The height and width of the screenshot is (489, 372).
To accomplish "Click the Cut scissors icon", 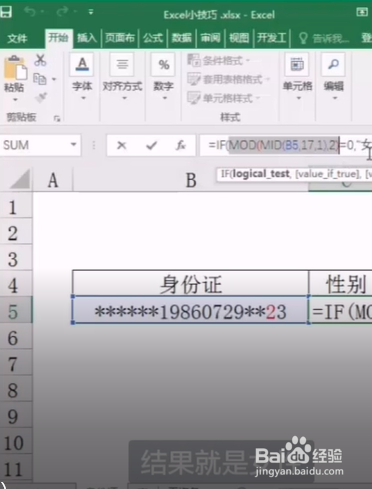I will click(40, 60).
